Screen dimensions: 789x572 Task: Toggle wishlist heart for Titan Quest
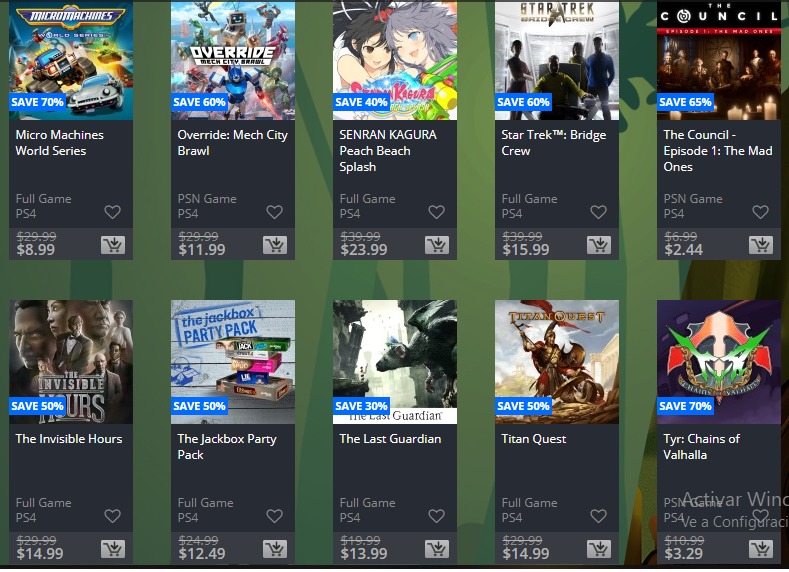[x=599, y=516]
